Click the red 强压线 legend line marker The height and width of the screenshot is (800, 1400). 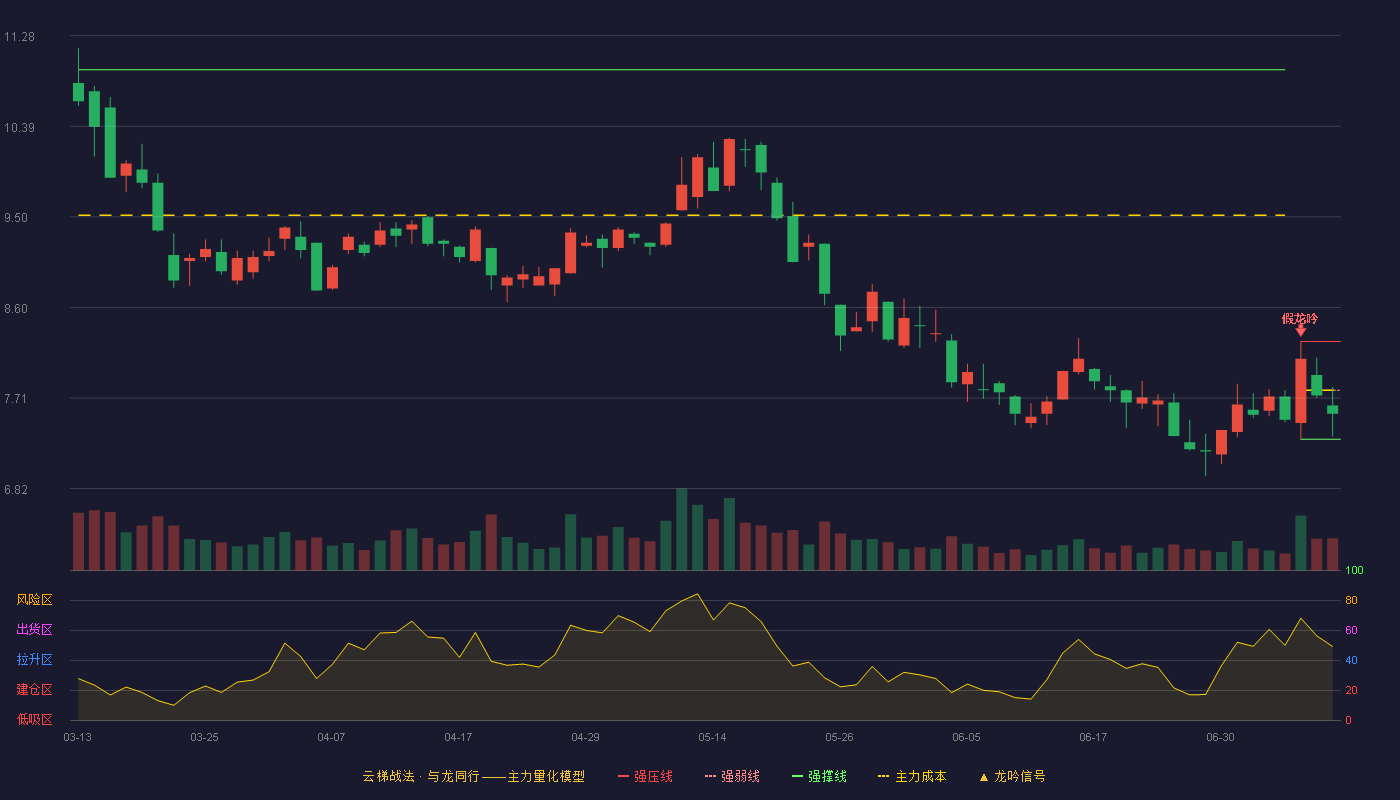click(x=623, y=776)
